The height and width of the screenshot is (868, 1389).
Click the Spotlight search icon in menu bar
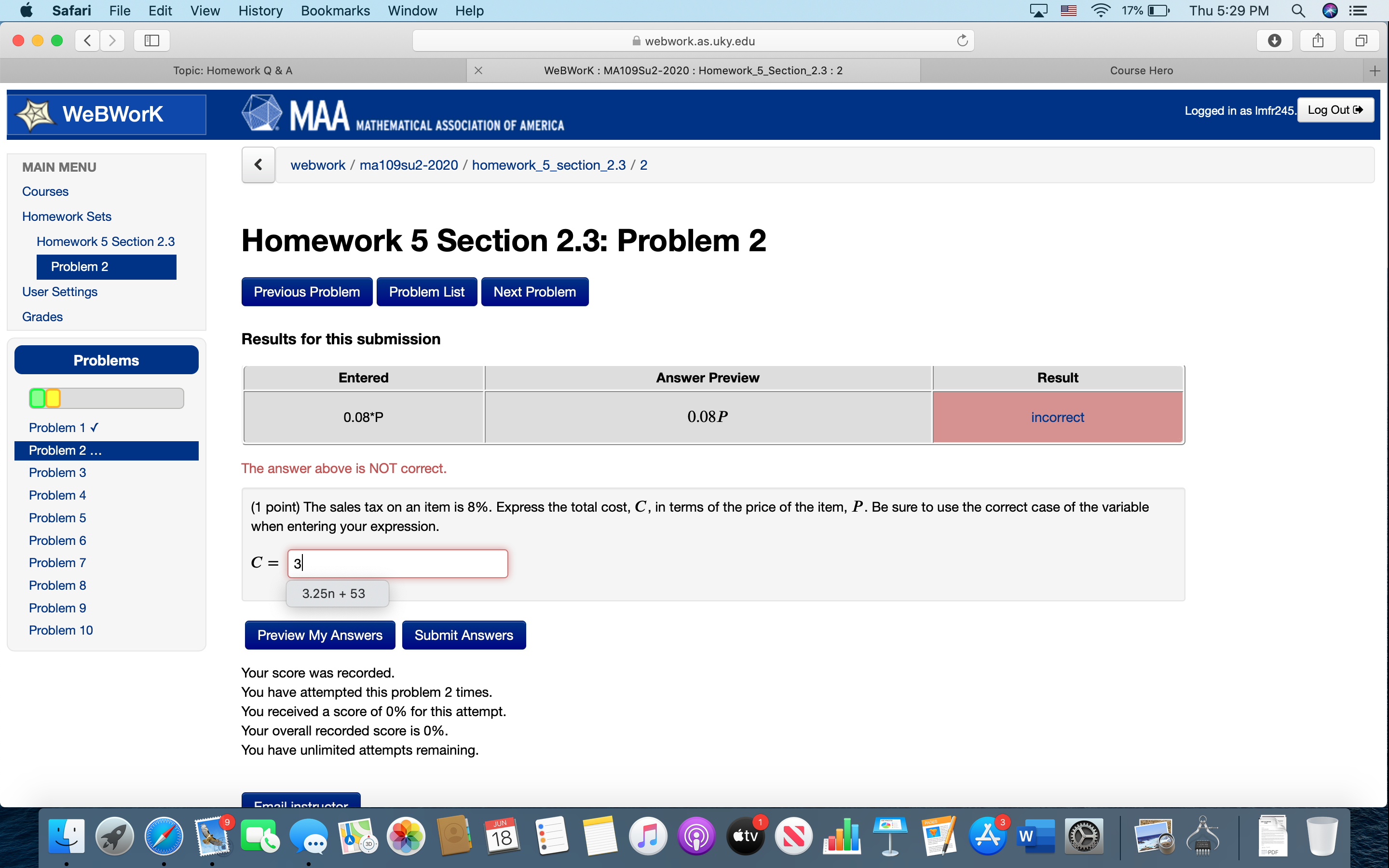(x=1298, y=10)
